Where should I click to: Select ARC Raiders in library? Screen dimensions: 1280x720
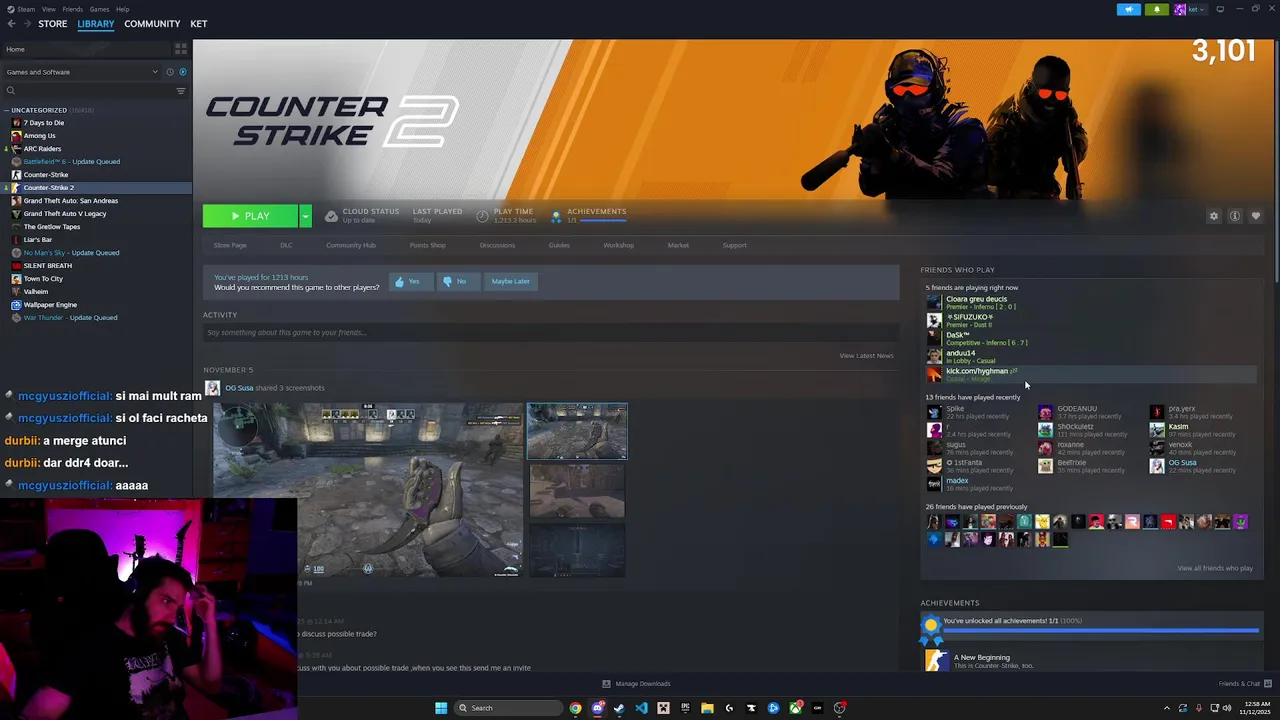[x=42, y=149]
